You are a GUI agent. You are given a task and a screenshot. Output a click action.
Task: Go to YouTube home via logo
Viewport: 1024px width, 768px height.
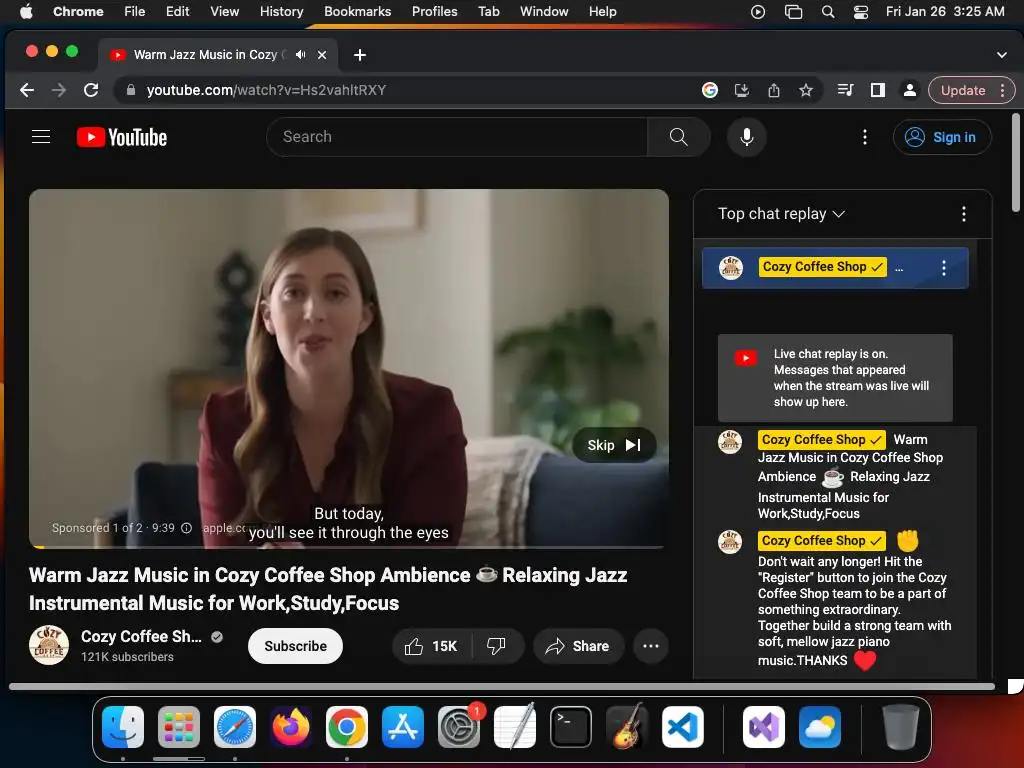click(122, 137)
